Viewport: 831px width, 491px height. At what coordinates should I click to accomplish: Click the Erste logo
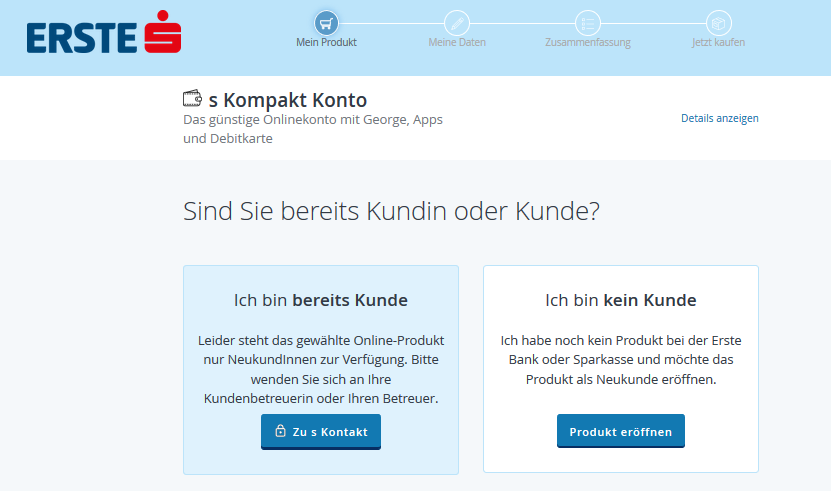[104, 32]
